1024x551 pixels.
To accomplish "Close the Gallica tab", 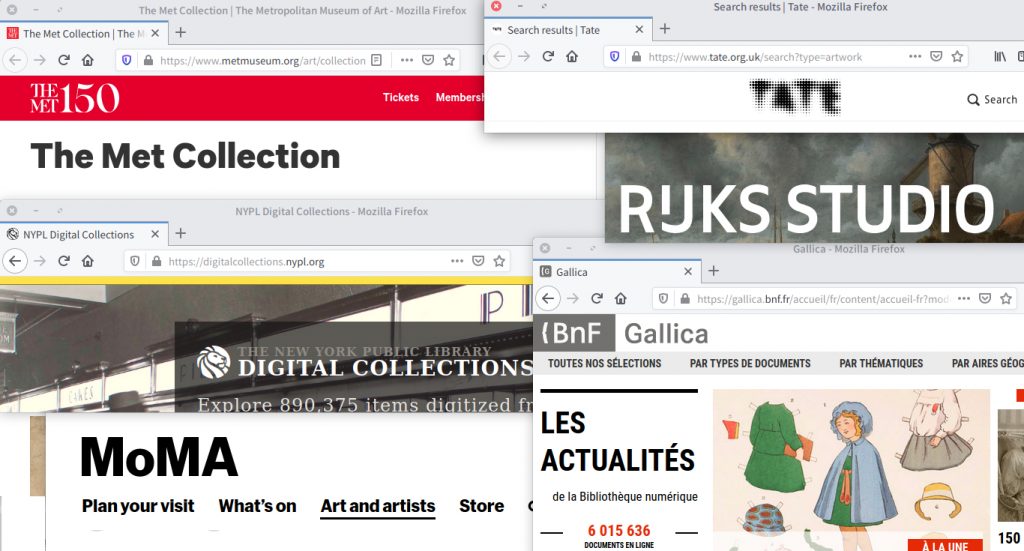I will point(688,271).
